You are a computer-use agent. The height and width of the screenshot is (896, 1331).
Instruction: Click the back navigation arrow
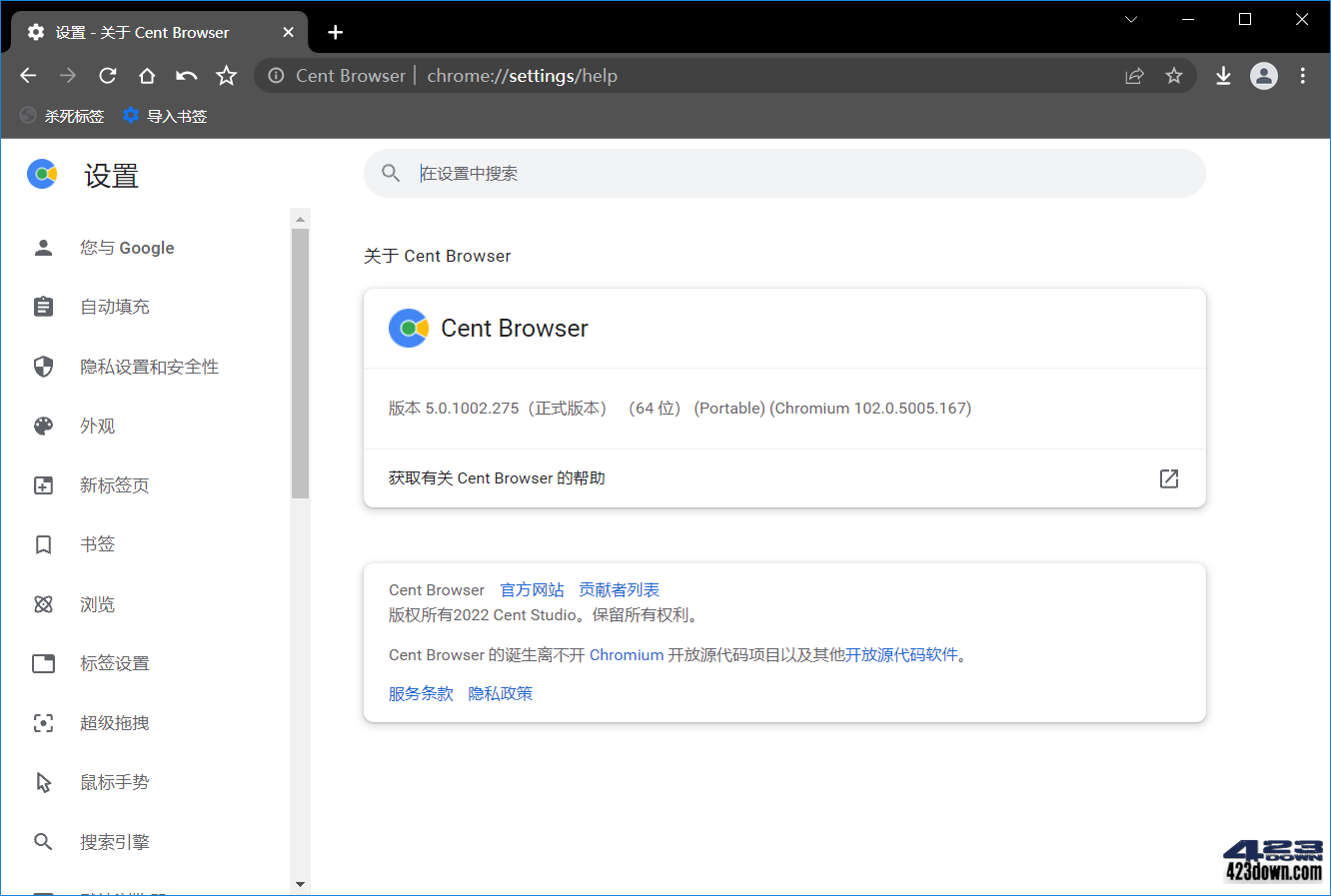click(x=27, y=75)
